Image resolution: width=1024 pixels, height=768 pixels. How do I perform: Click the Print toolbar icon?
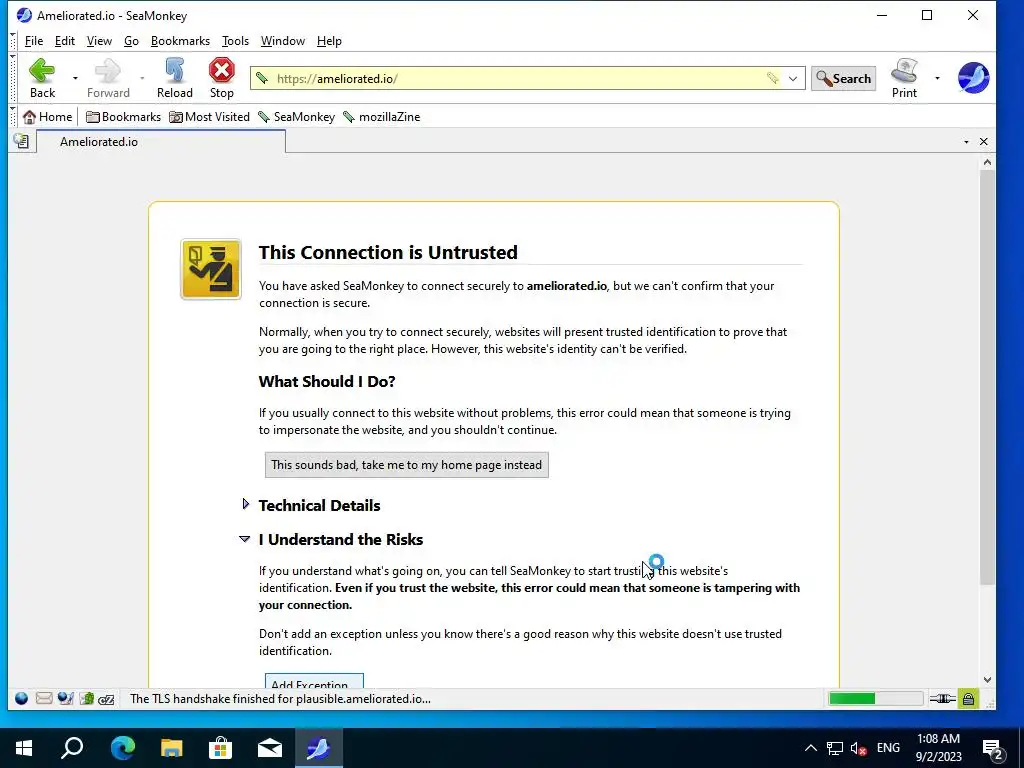pos(904,78)
